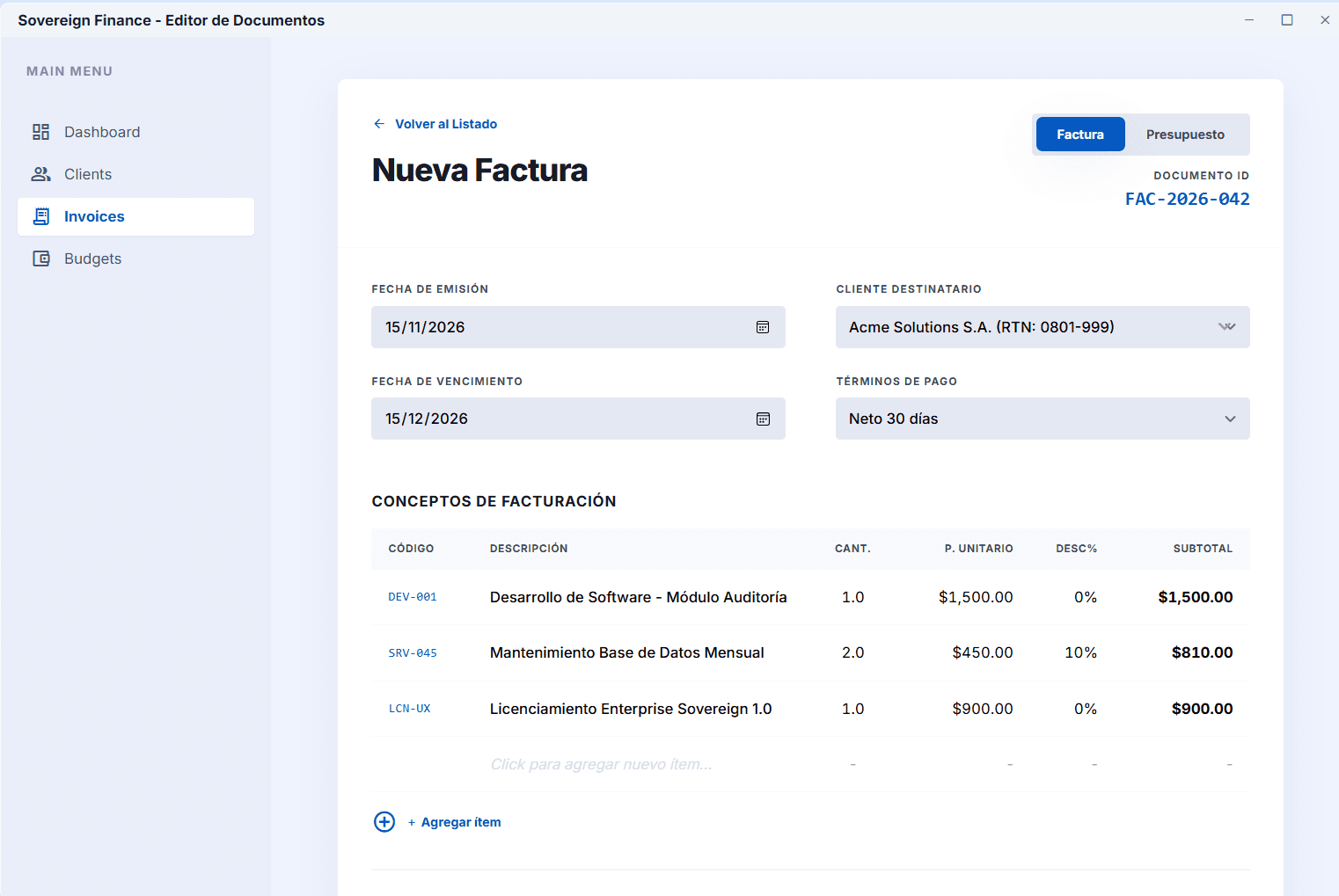Click the Dashboard grid icon
The height and width of the screenshot is (896, 1339).
tap(40, 132)
